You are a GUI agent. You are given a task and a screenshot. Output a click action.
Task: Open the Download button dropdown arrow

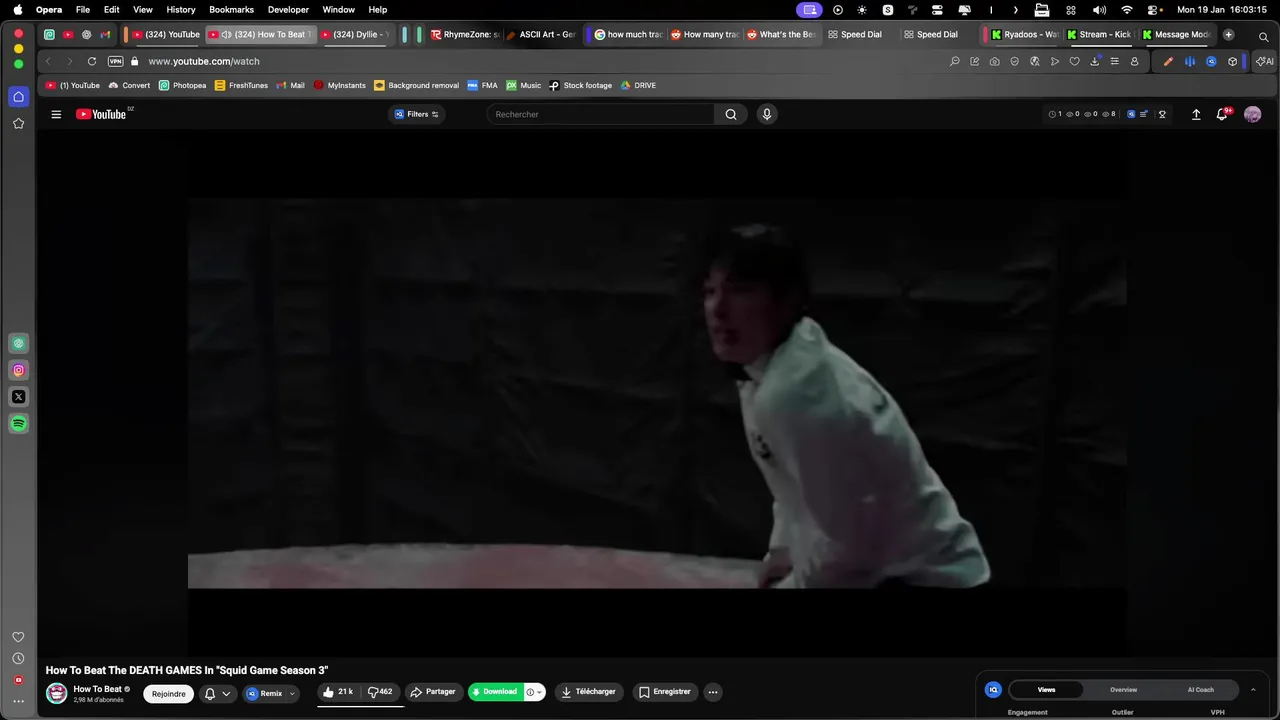pyautogui.click(x=539, y=692)
